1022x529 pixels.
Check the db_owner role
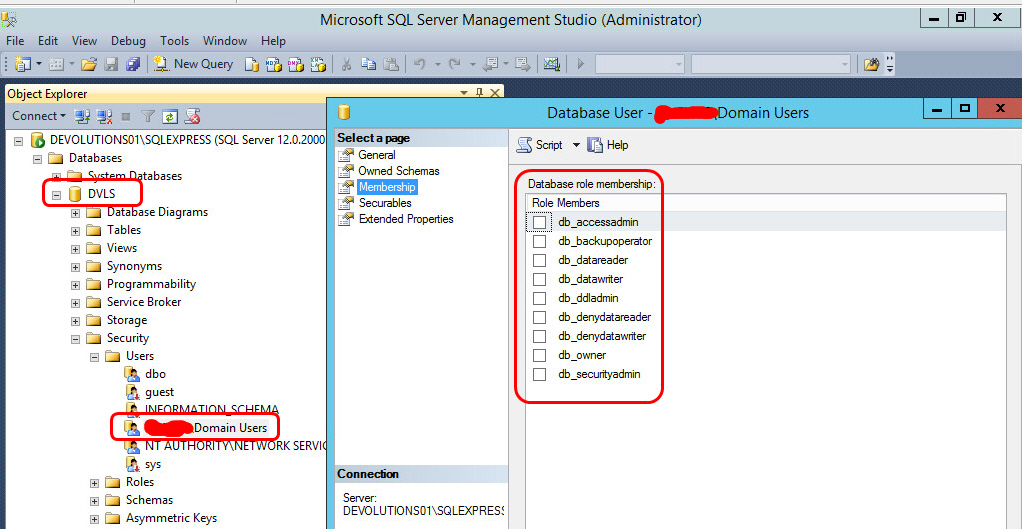539,355
